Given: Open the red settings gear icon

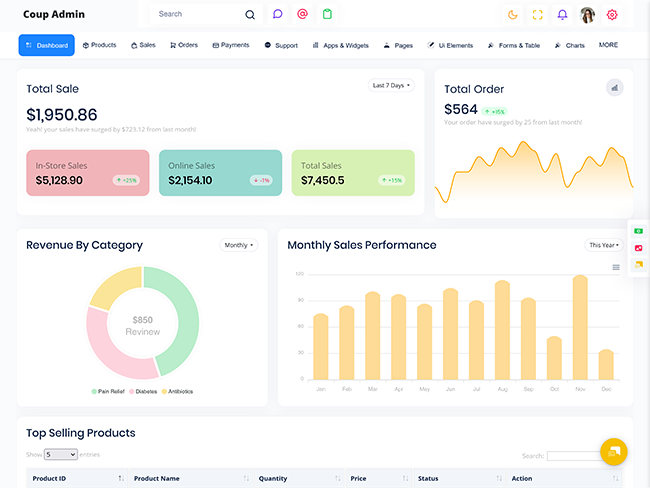Looking at the screenshot, I should click(612, 14).
